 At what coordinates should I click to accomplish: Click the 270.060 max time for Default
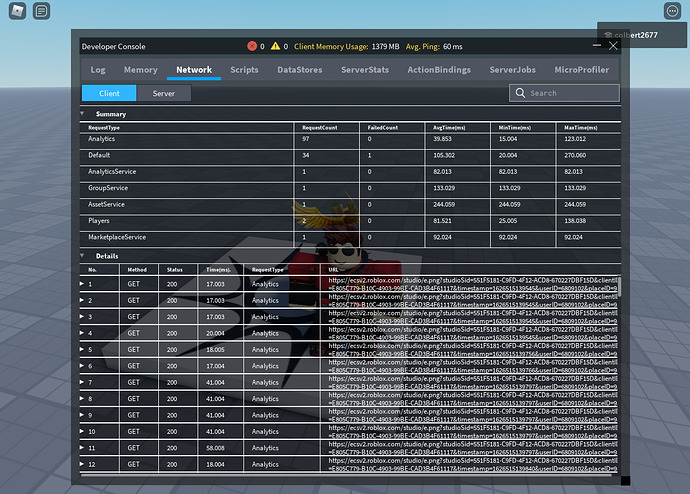(x=575, y=155)
